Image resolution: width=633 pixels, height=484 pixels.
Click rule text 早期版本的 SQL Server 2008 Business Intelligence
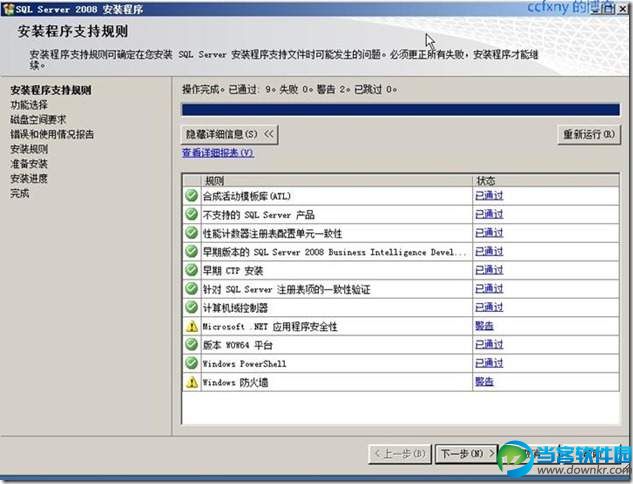(x=334, y=252)
